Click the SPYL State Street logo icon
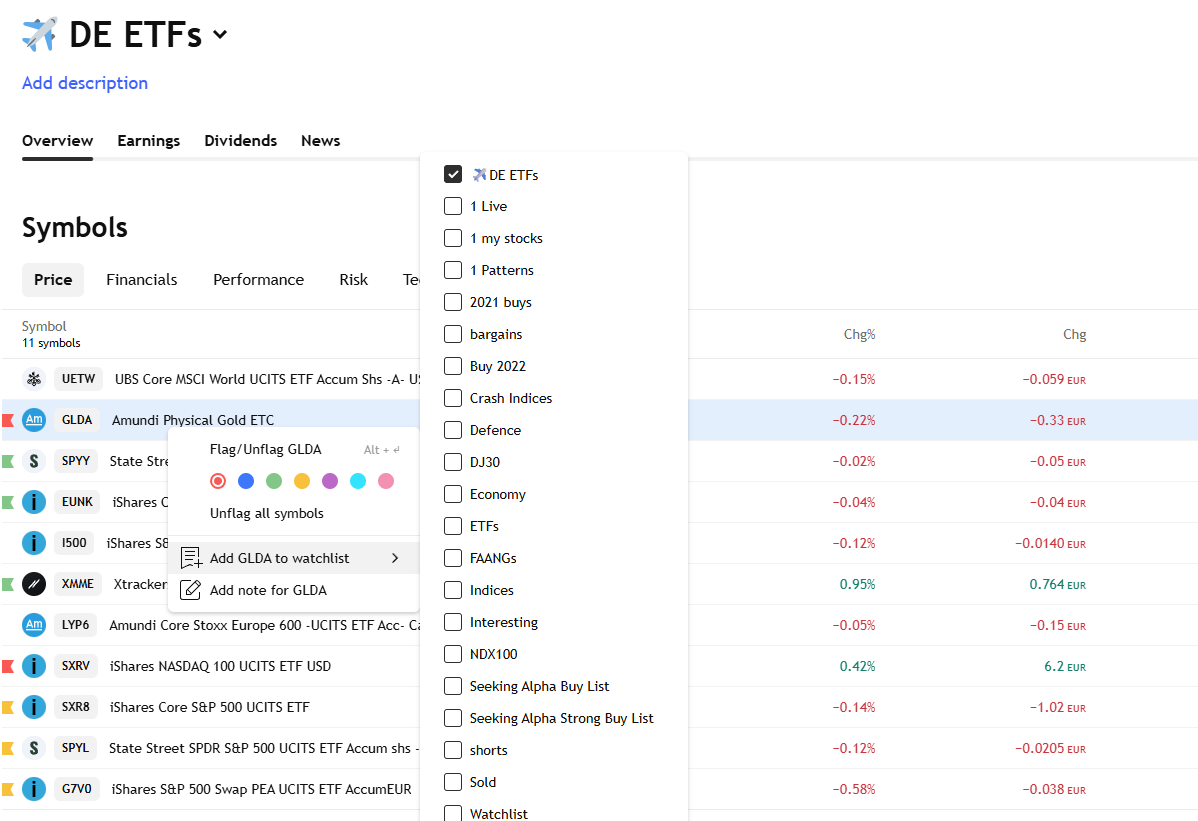The width and height of the screenshot is (1198, 821). (34, 748)
